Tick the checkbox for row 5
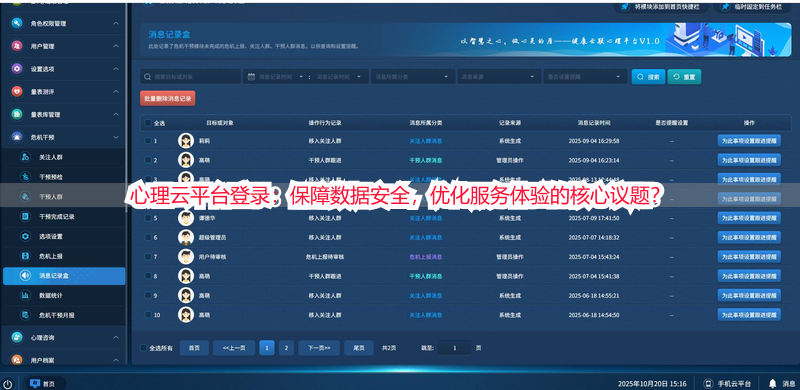The image size is (800, 390). [148, 218]
